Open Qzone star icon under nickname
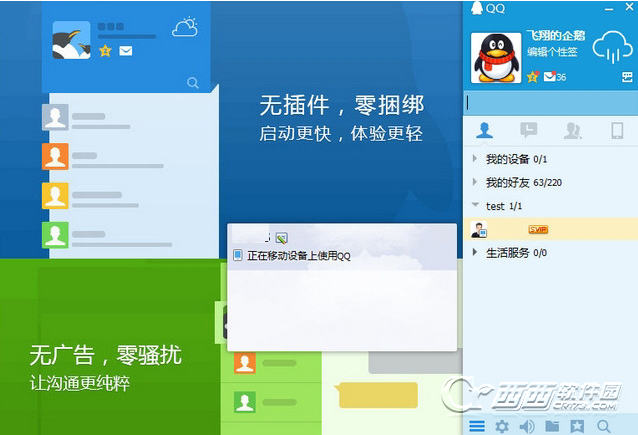This screenshot has width=638, height=435. [533, 77]
